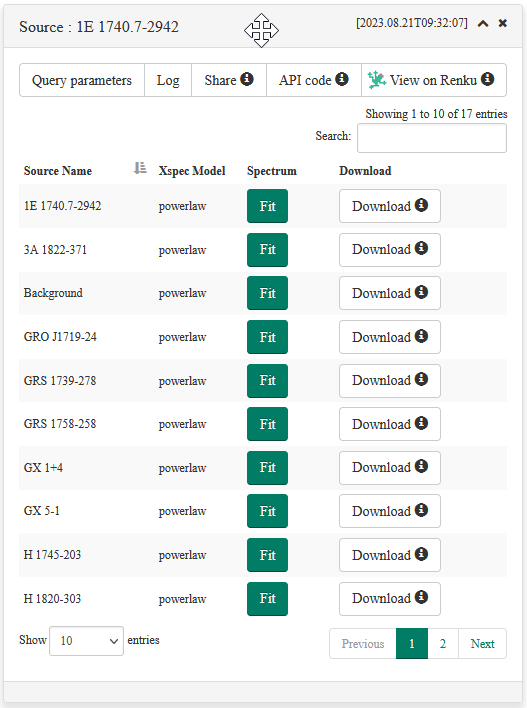Fit spectrum for 1E 1740.7-2942
527x708 pixels.
point(267,206)
